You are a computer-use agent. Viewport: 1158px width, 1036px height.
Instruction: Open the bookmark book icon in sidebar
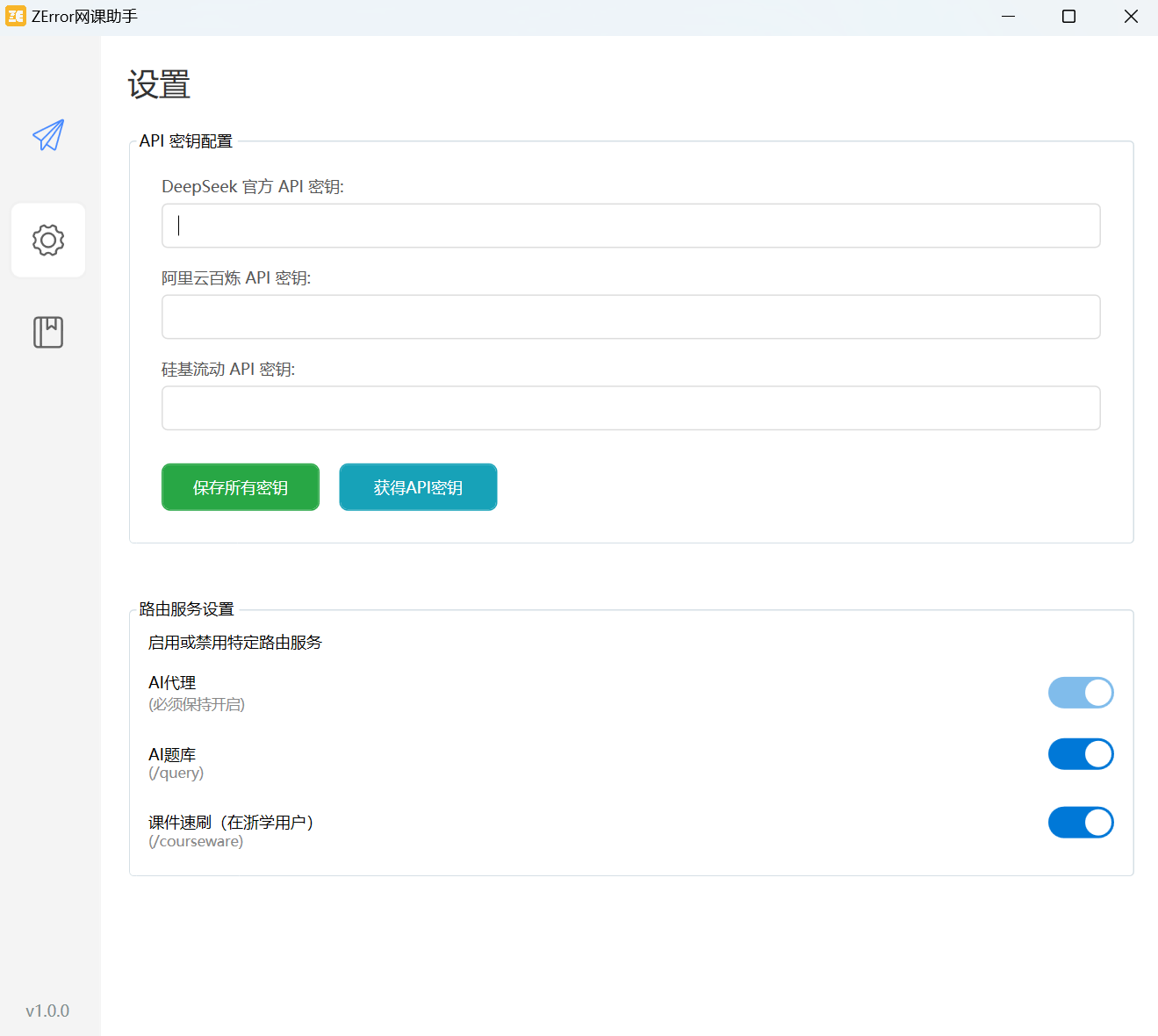[x=48, y=332]
